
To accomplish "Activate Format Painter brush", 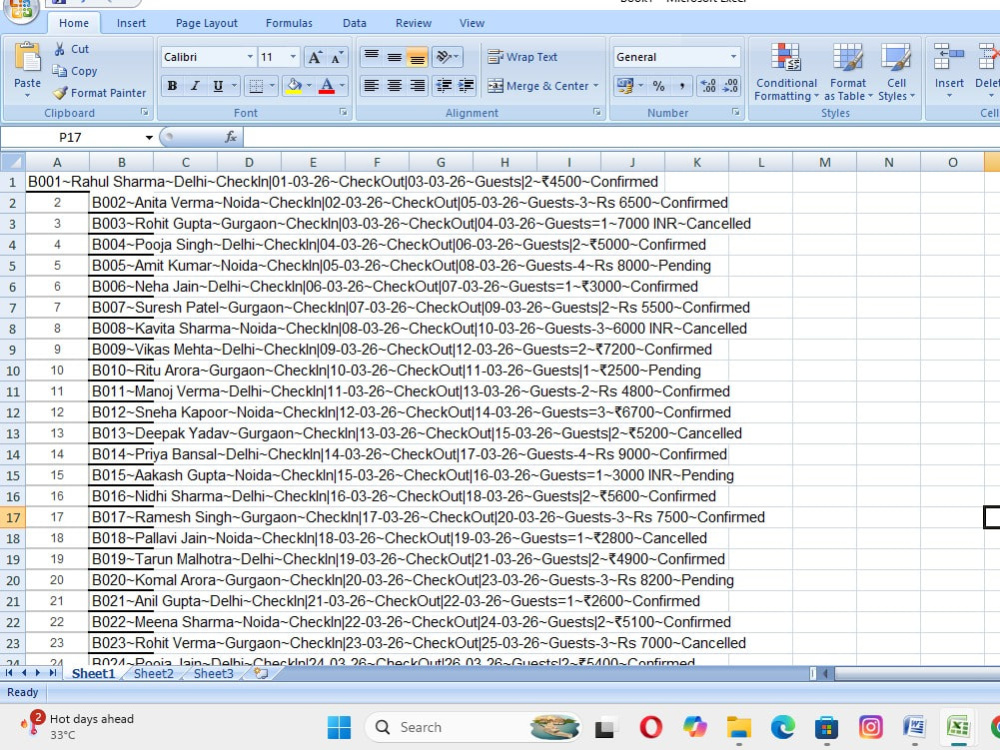I will click(x=99, y=92).
